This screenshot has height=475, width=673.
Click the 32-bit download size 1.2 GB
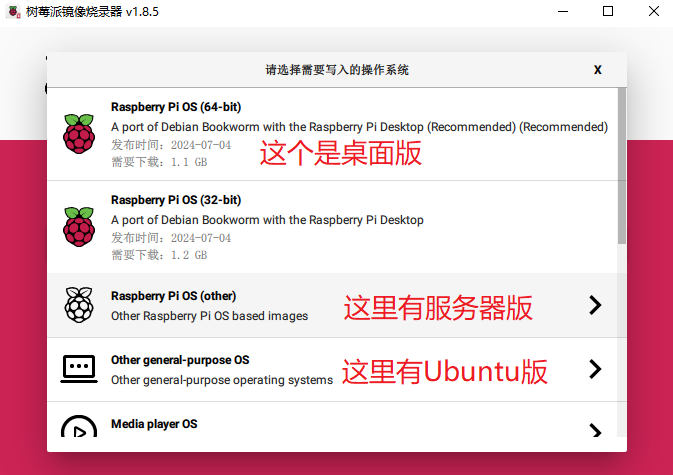point(189,255)
